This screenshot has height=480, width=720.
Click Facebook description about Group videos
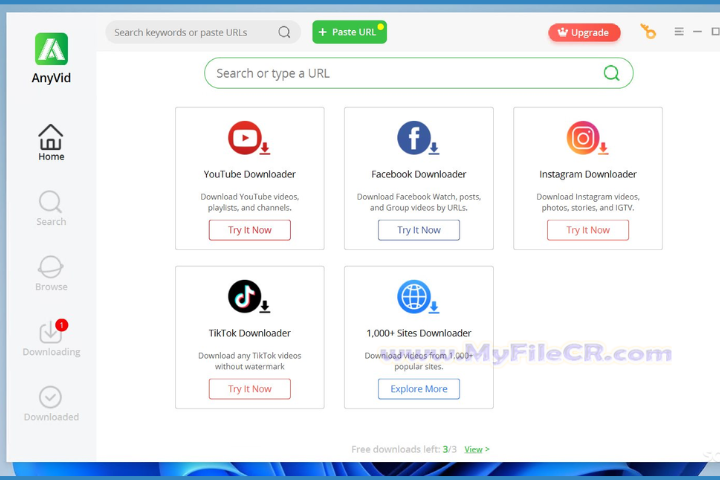(x=419, y=202)
